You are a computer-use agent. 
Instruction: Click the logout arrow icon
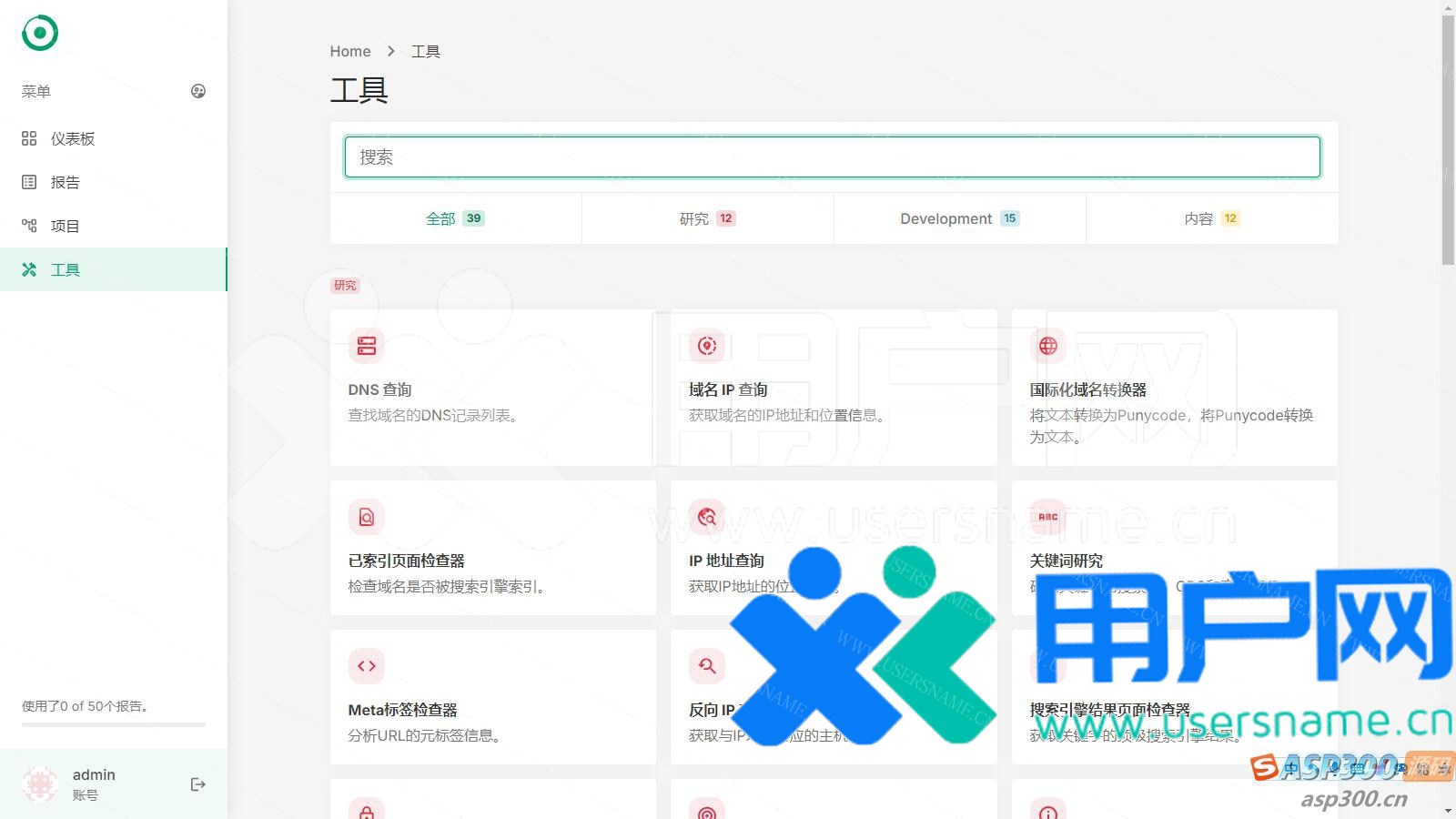tap(198, 784)
